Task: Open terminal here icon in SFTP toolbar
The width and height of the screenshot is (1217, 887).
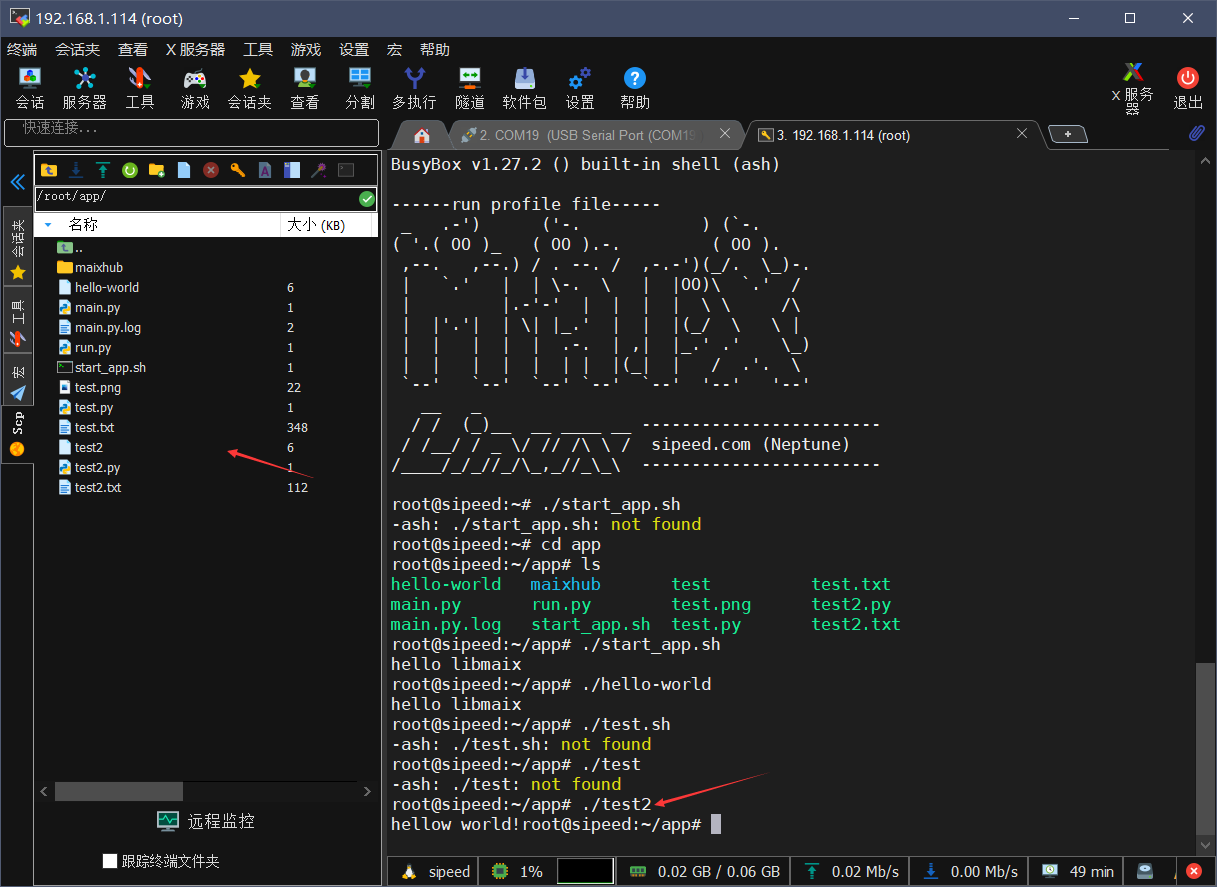Action: pos(346,170)
